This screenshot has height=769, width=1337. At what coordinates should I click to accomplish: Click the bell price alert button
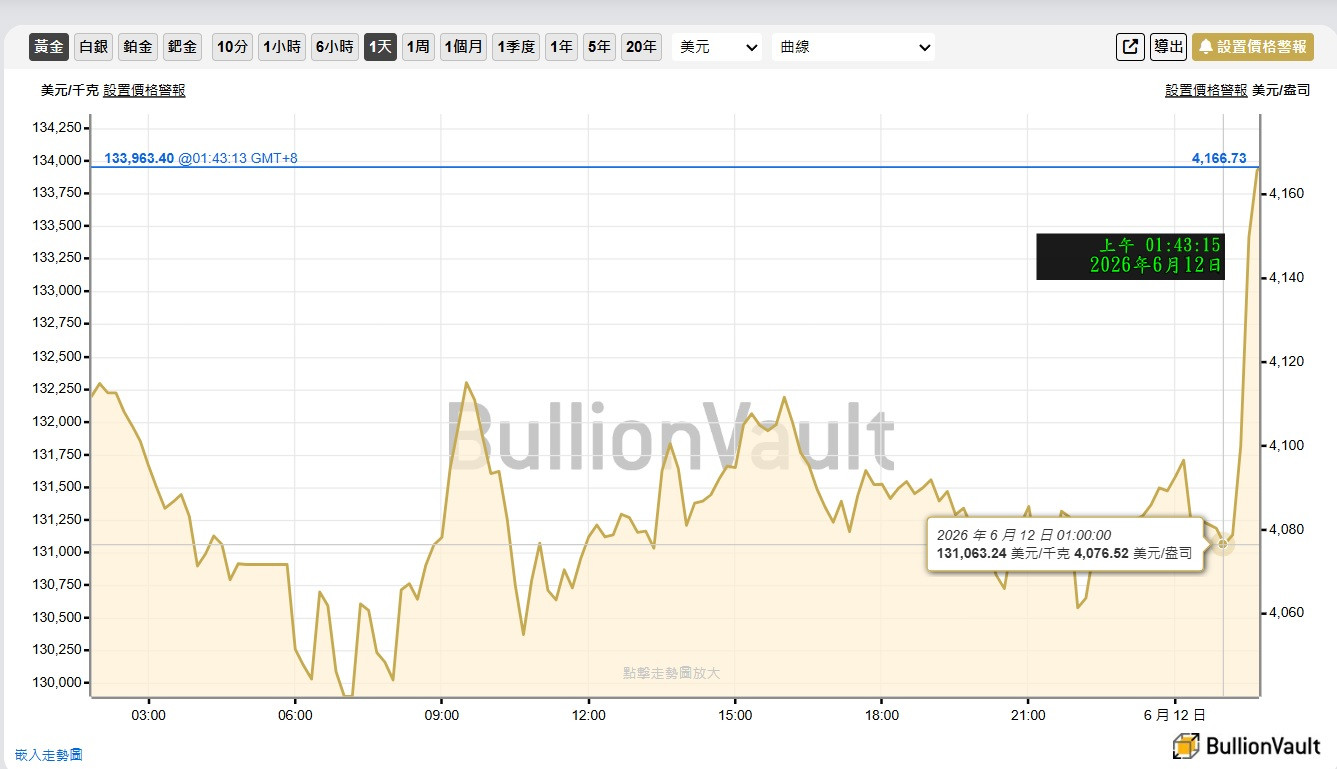(x=1252, y=47)
